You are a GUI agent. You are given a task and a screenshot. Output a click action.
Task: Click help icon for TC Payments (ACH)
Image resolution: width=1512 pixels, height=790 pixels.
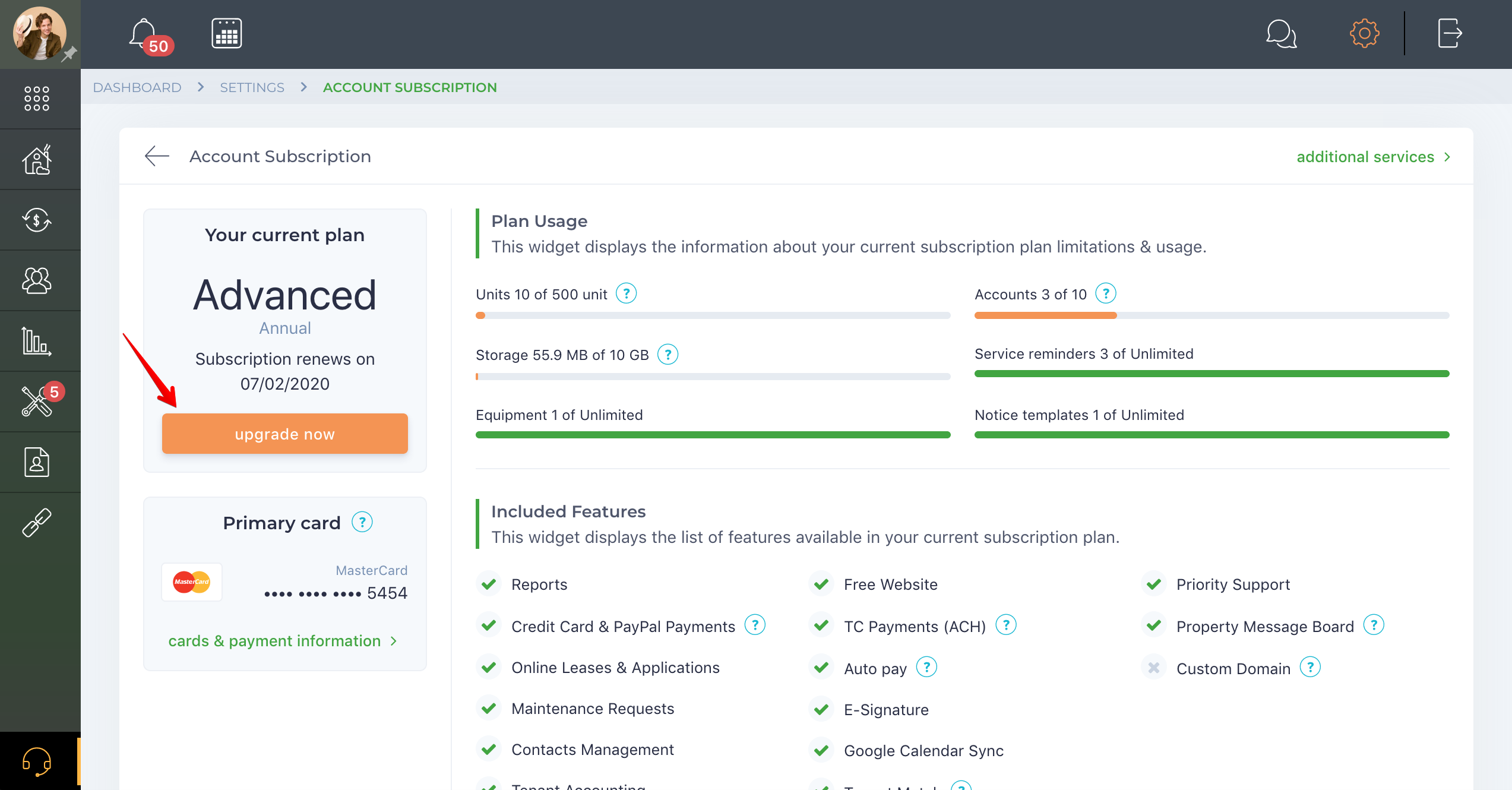1005,625
